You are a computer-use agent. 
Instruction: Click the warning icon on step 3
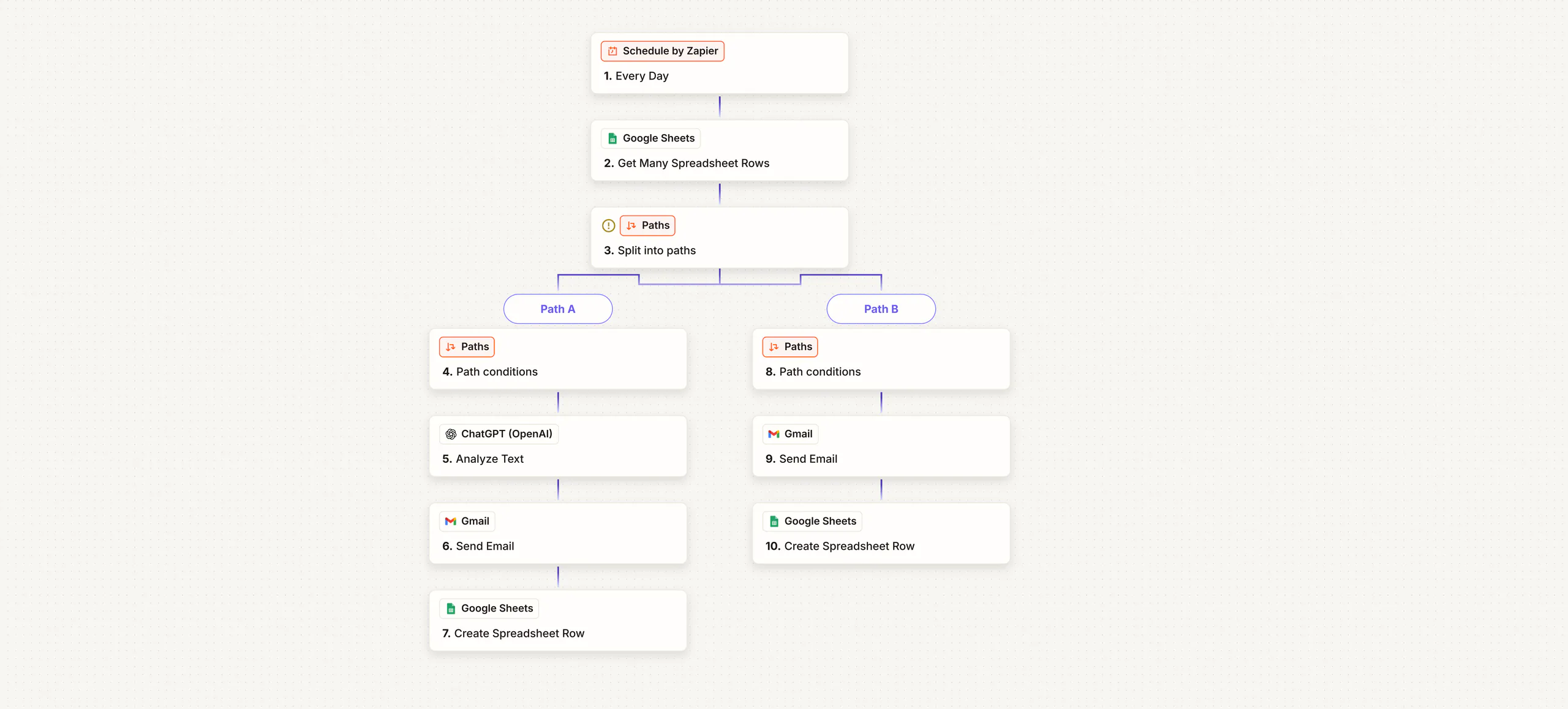click(608, 226)
